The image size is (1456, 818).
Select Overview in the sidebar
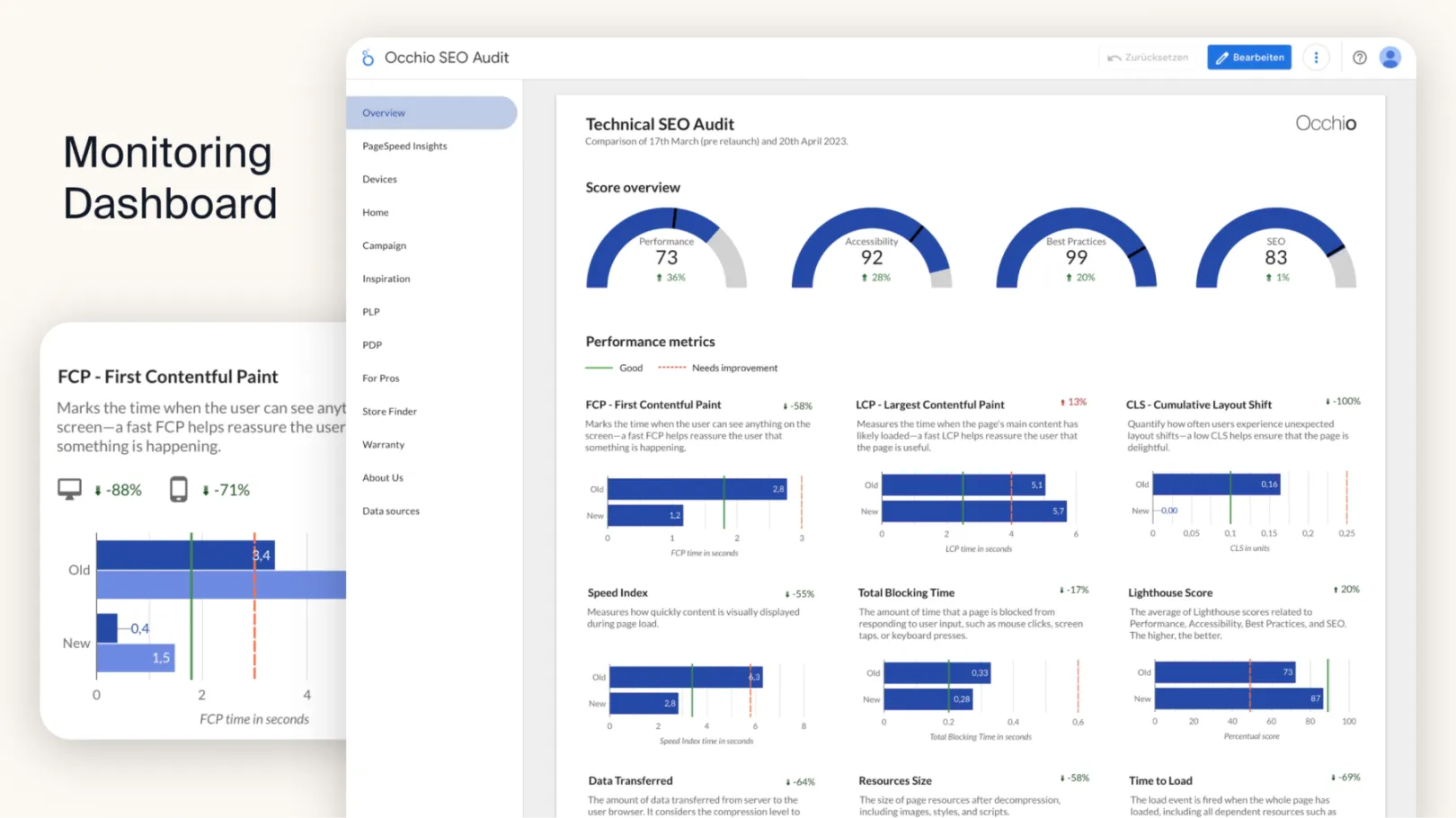(x=384, y=112)
